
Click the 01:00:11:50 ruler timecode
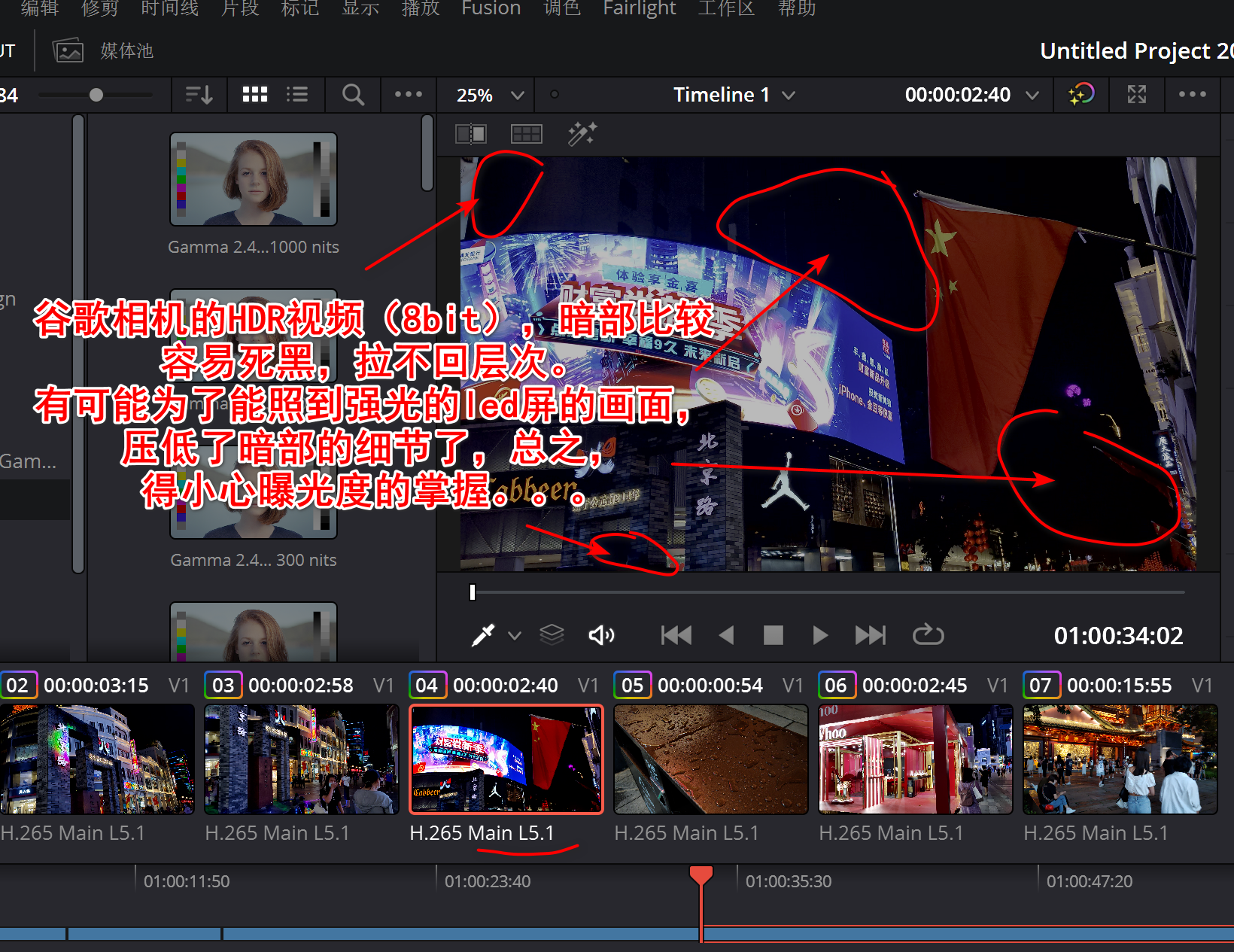tap(187, 881)
